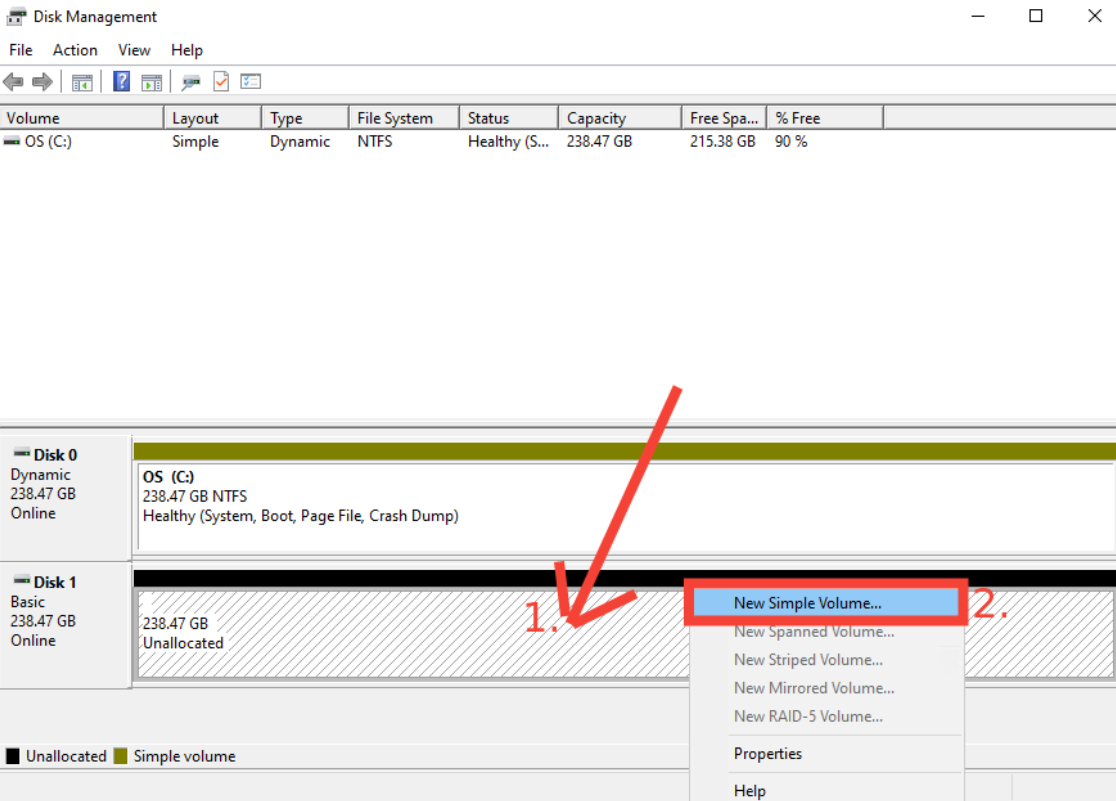Open the File menu

(x=20, y=50)
